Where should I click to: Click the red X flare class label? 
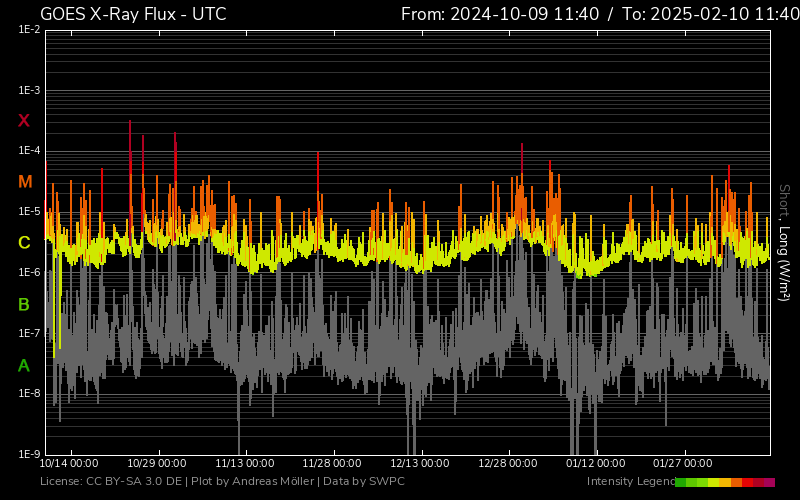click(24, 121)
